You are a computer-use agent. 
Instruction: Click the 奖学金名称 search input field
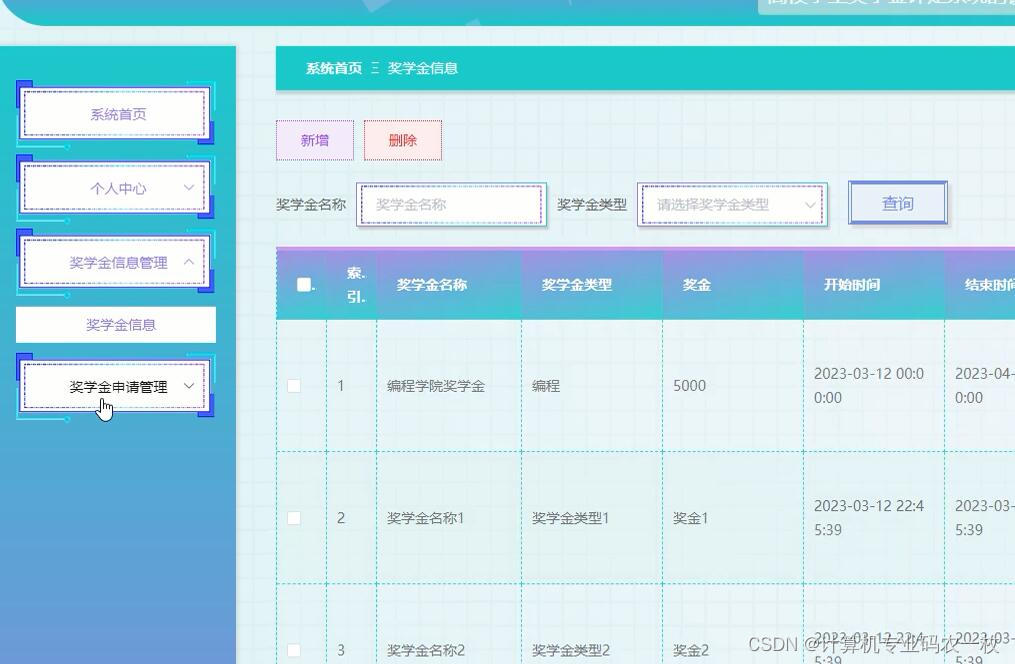451,203
